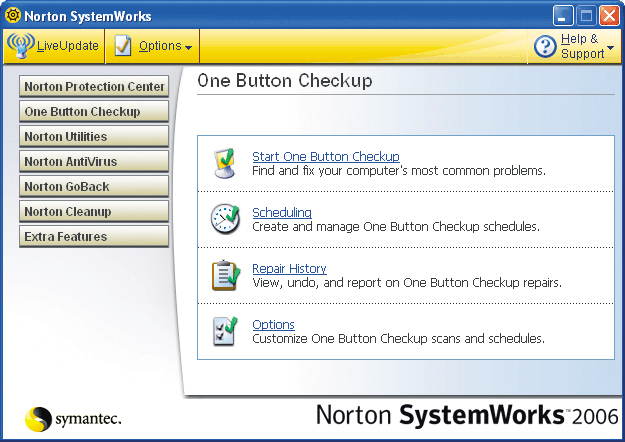Click the Symantec logo
This screenshot has height=442, width=625.
click(73, 419)
